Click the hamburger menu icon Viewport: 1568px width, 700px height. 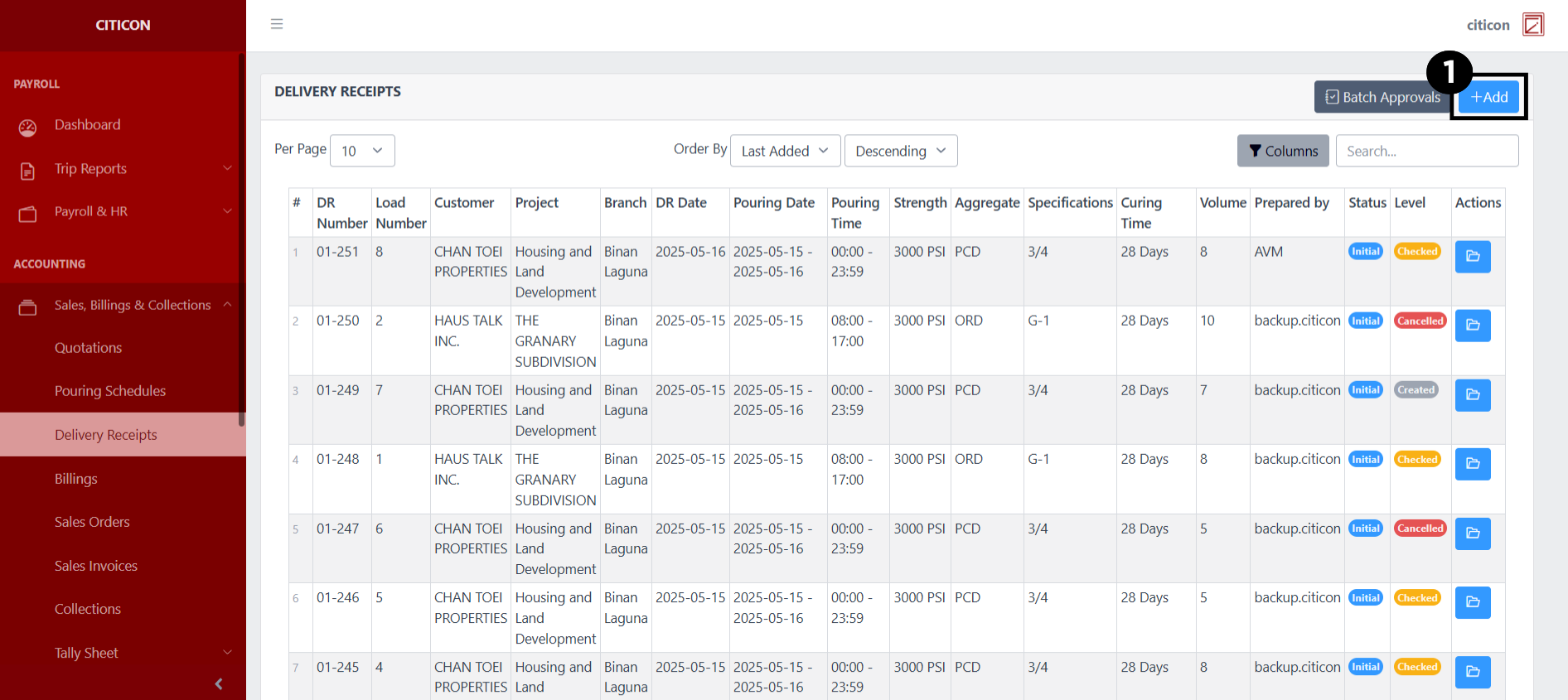pos(277,24)
